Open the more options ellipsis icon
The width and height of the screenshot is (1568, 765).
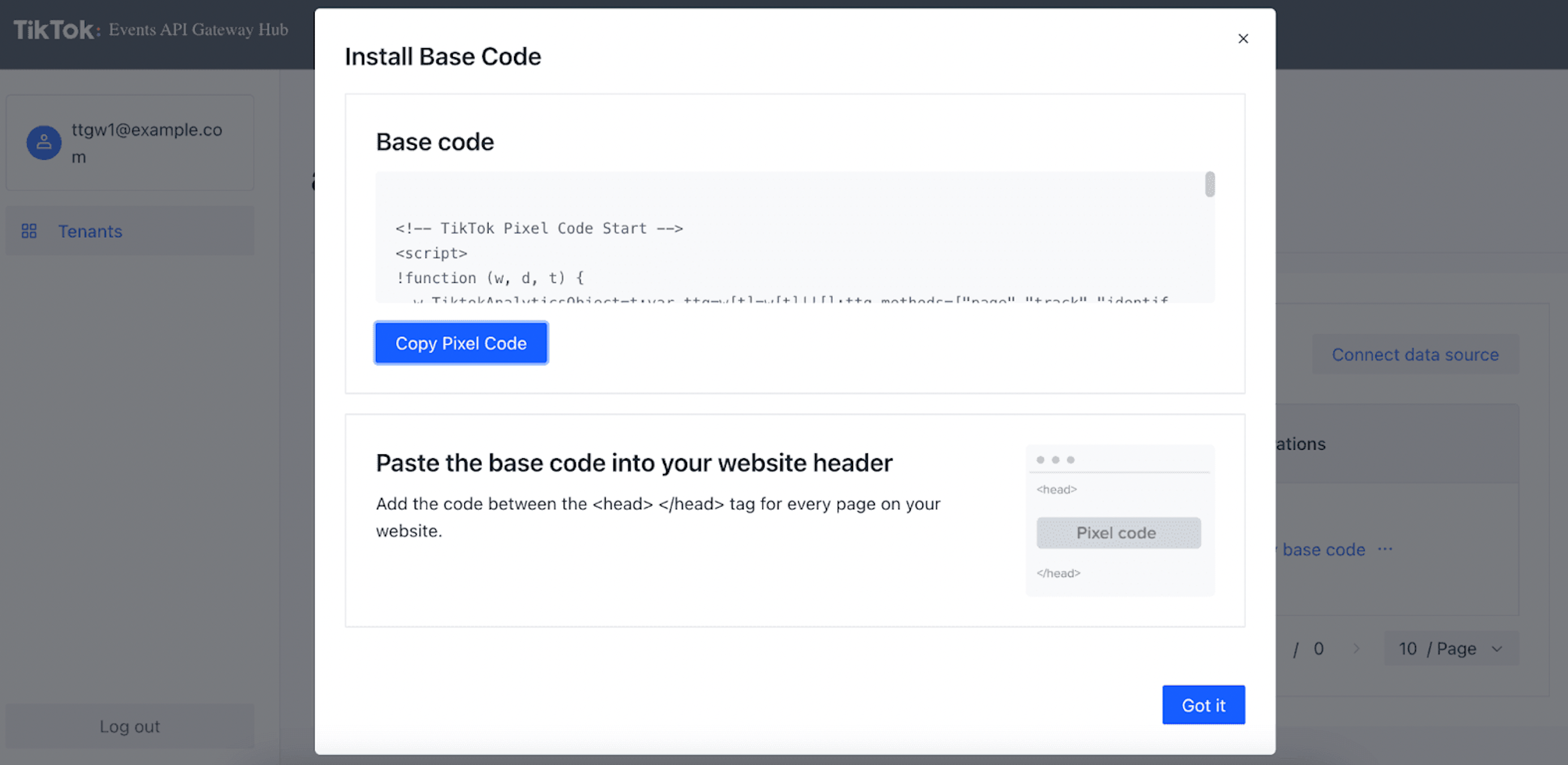[x=1385, y=549]
